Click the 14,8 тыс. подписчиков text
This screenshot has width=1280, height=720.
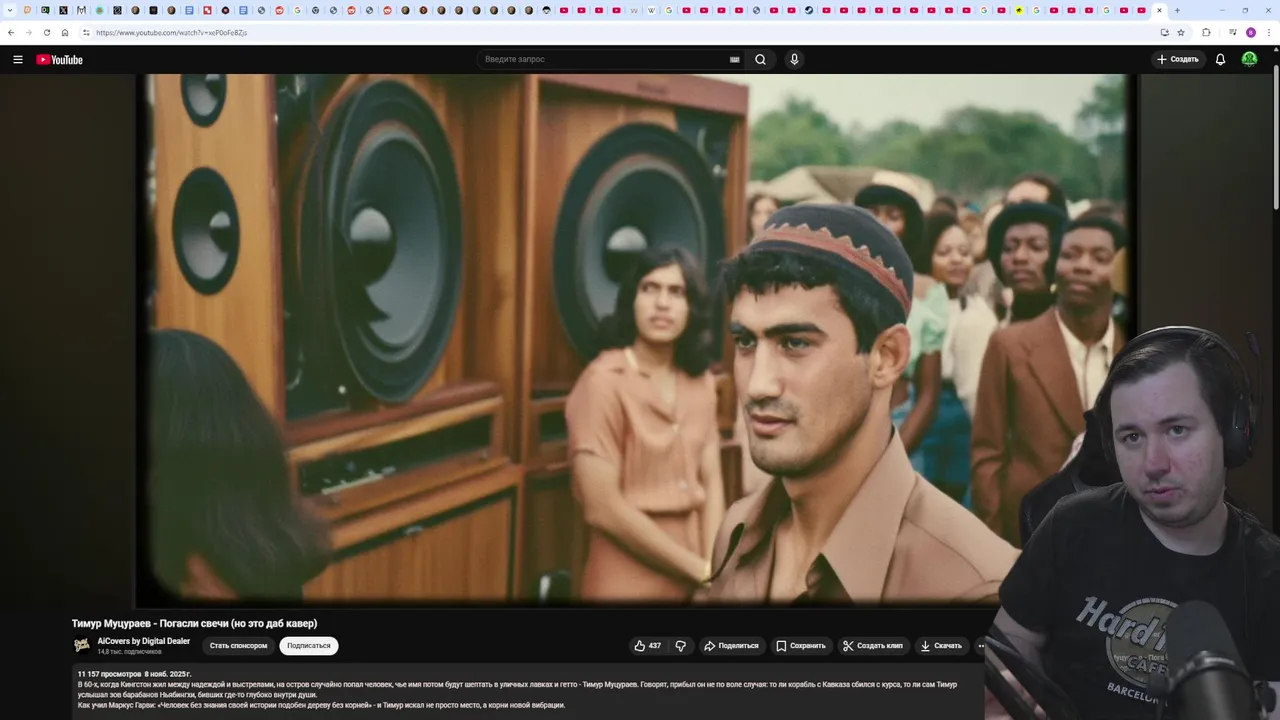[x=129, y=652]
